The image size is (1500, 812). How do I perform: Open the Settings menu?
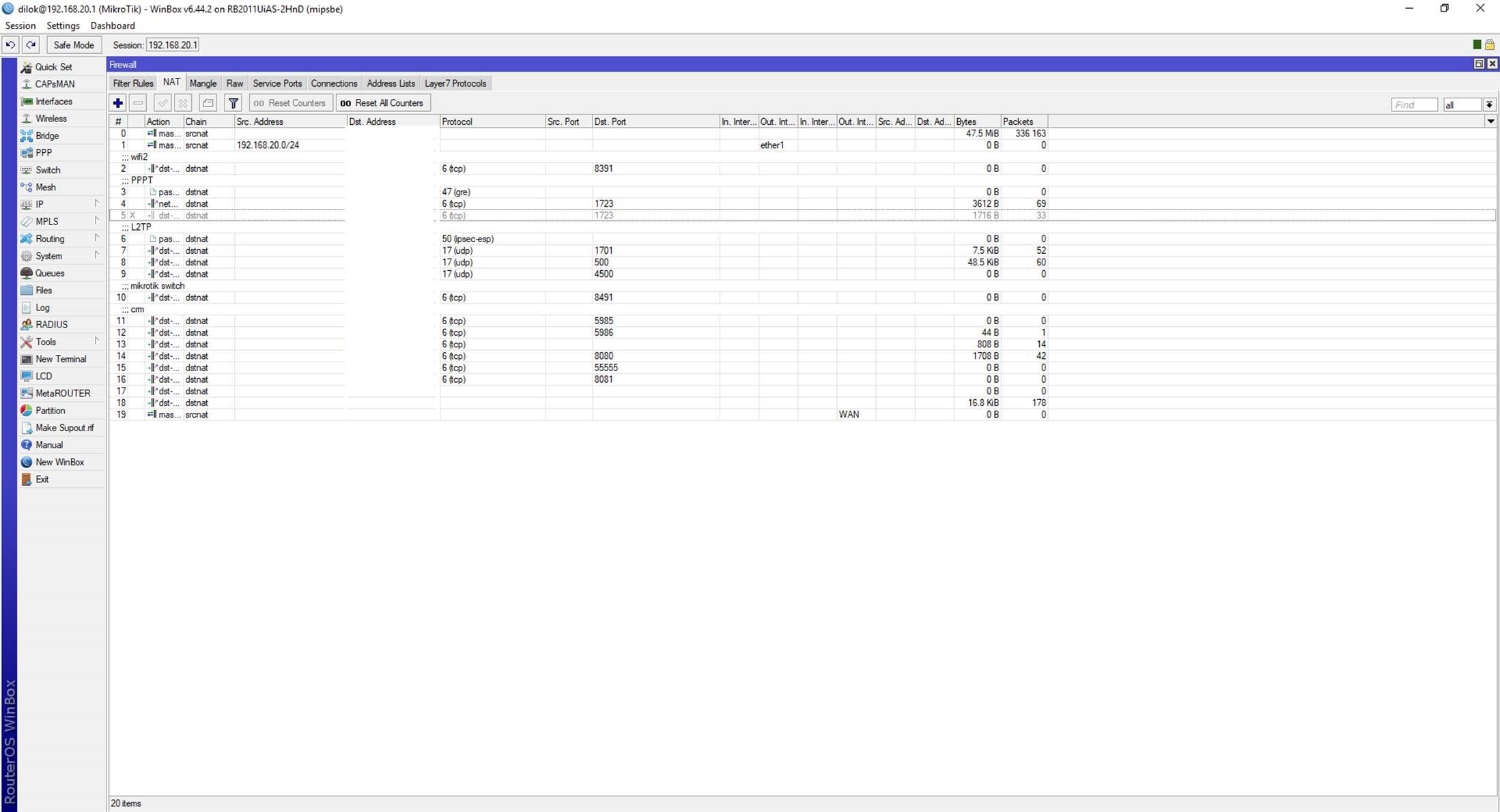63,25
